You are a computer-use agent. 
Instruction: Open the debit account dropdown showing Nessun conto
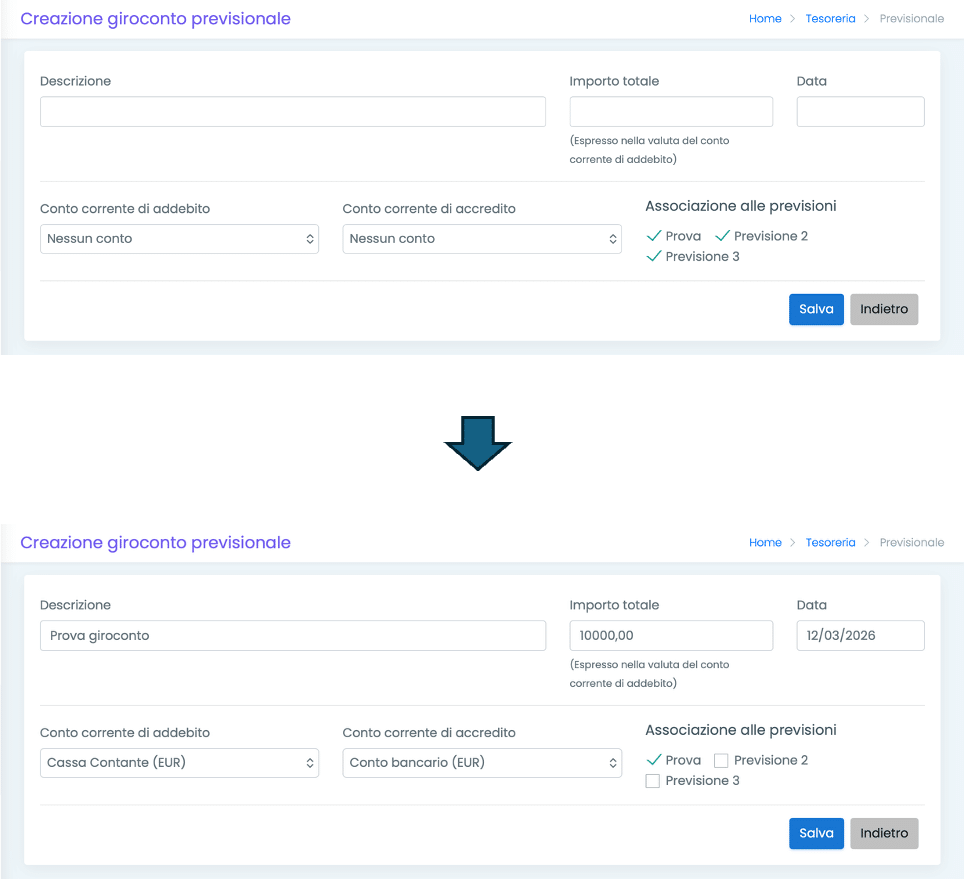click(x=179, y=239)
